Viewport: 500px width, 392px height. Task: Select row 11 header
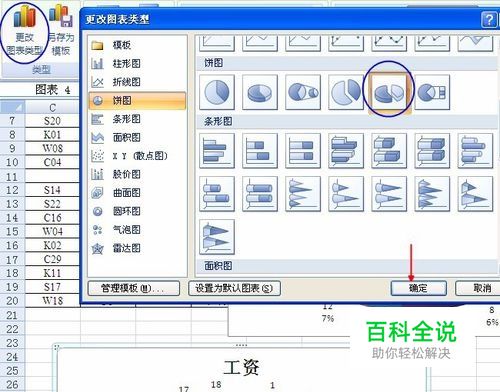[x=12, y=176]
